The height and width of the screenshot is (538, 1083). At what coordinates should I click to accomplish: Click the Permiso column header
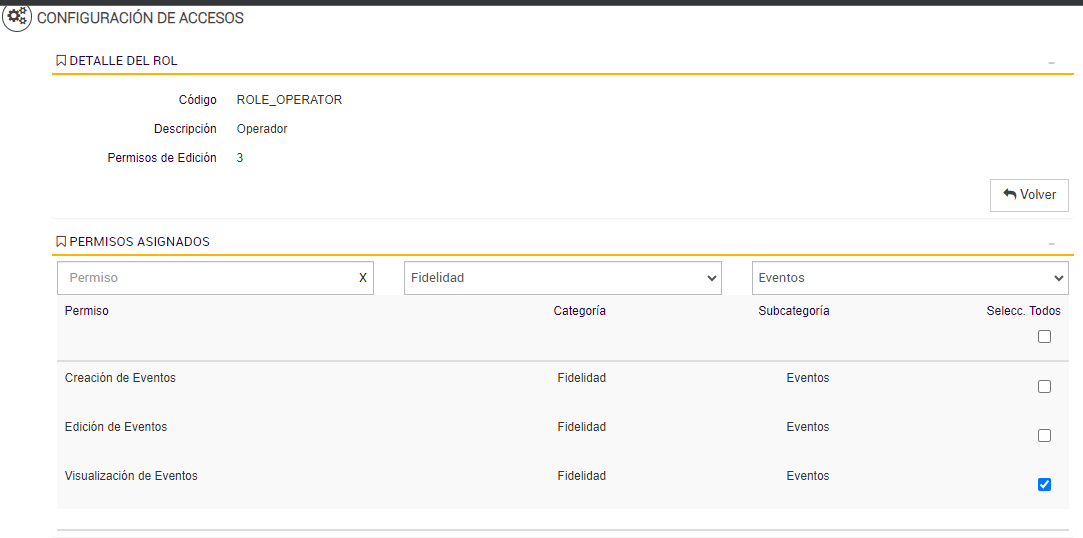coord(87,311)
